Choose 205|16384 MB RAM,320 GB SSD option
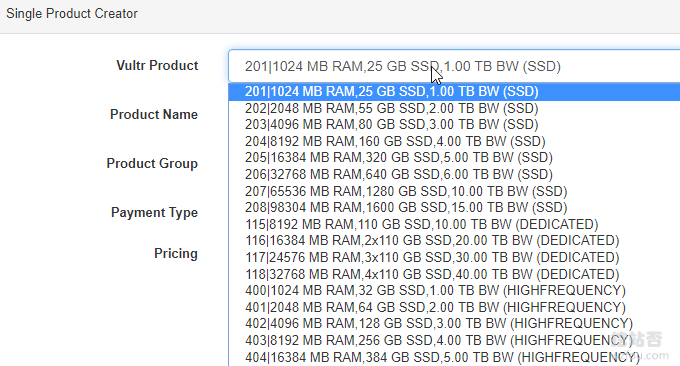 click(x=454, y=158)
